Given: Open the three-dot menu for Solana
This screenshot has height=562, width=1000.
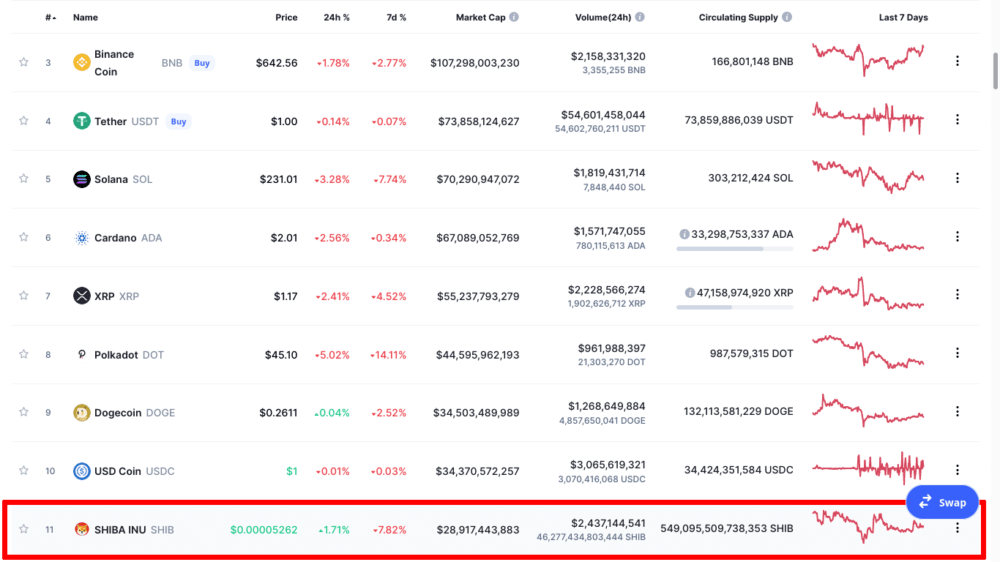Looking at the screenshot, I should (957, 178).
